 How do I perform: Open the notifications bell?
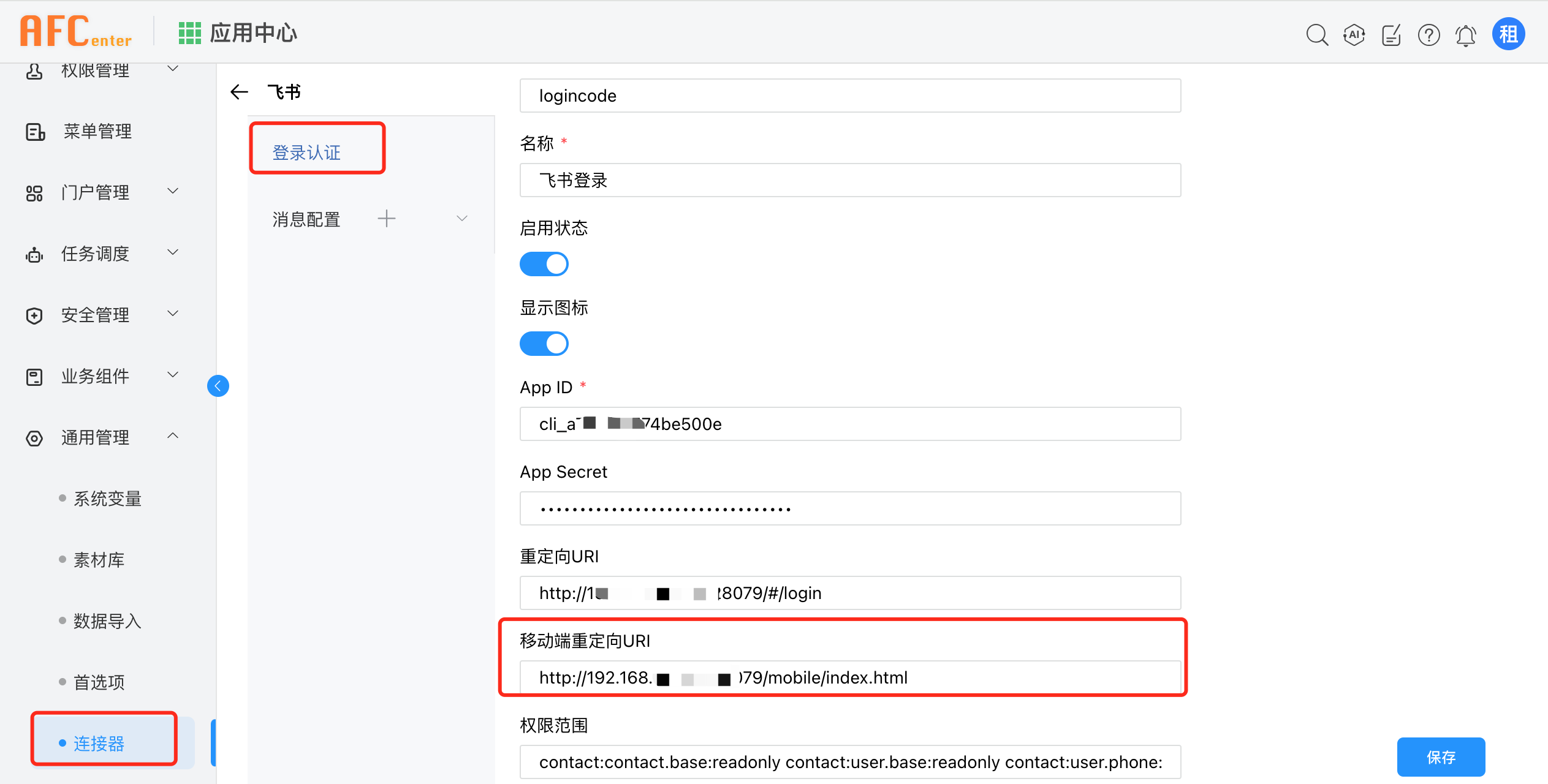pos(1465,35)
